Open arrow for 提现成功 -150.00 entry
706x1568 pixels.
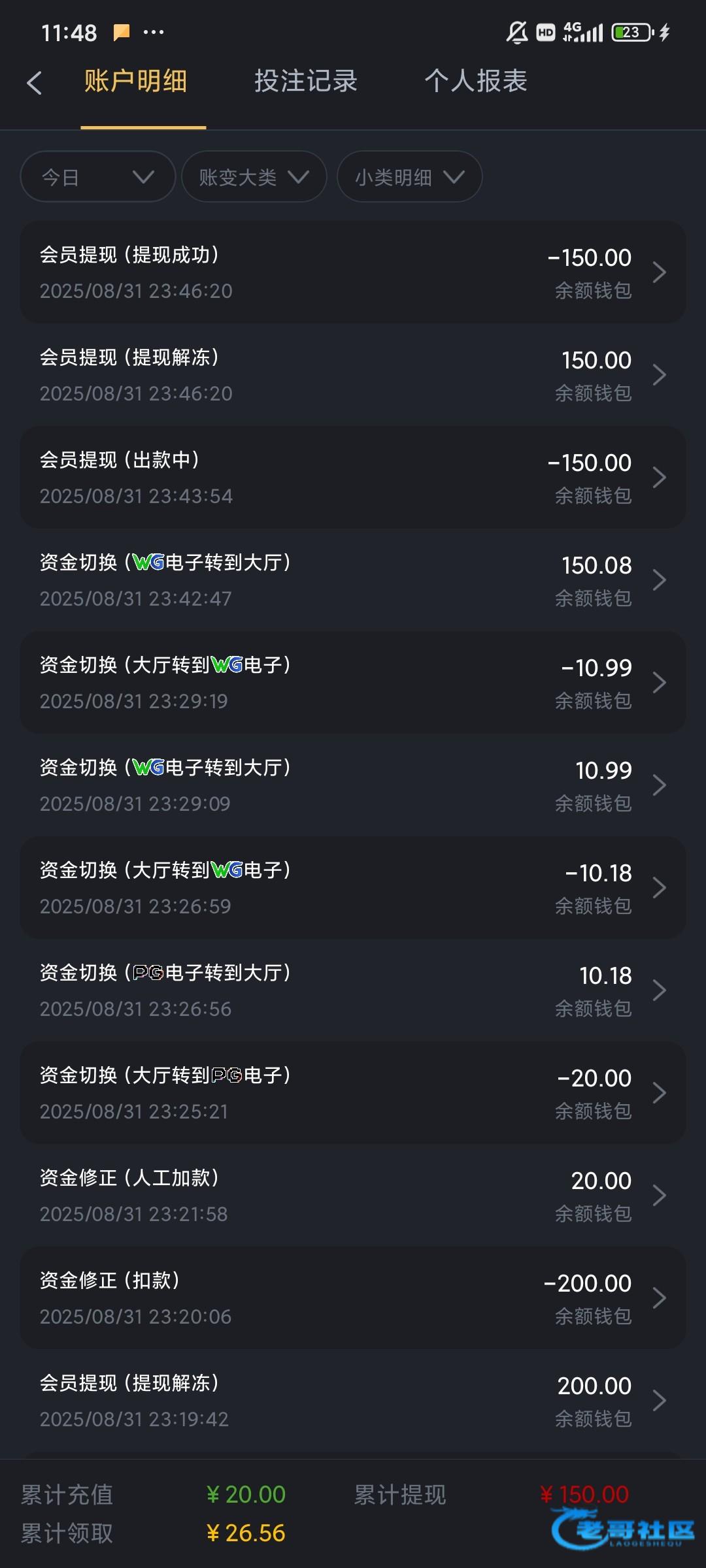pos(659,272)
